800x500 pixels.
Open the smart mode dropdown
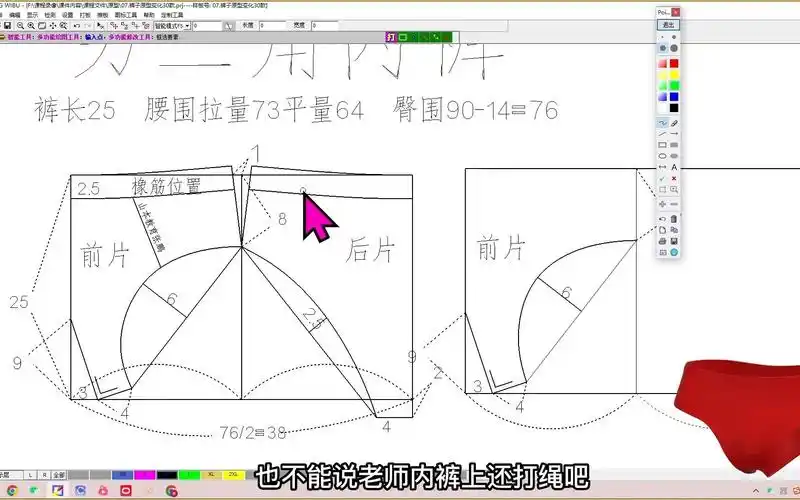[x=172, y=26]
